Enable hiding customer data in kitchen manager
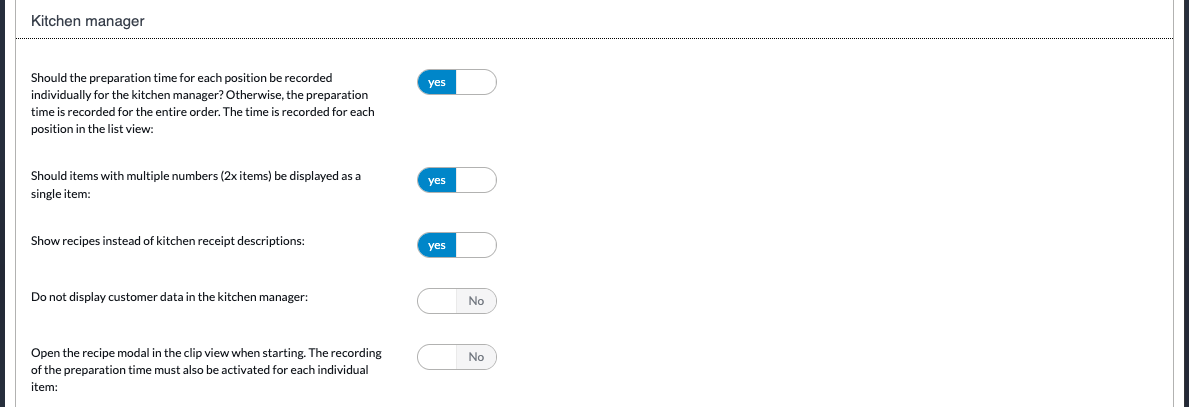 [456, 301]
